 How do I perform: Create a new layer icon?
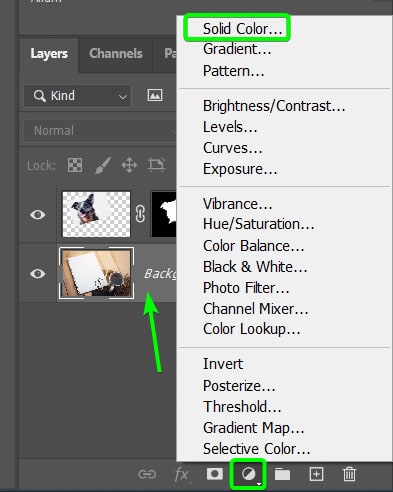pyautogui.click(x=316, y=474)
